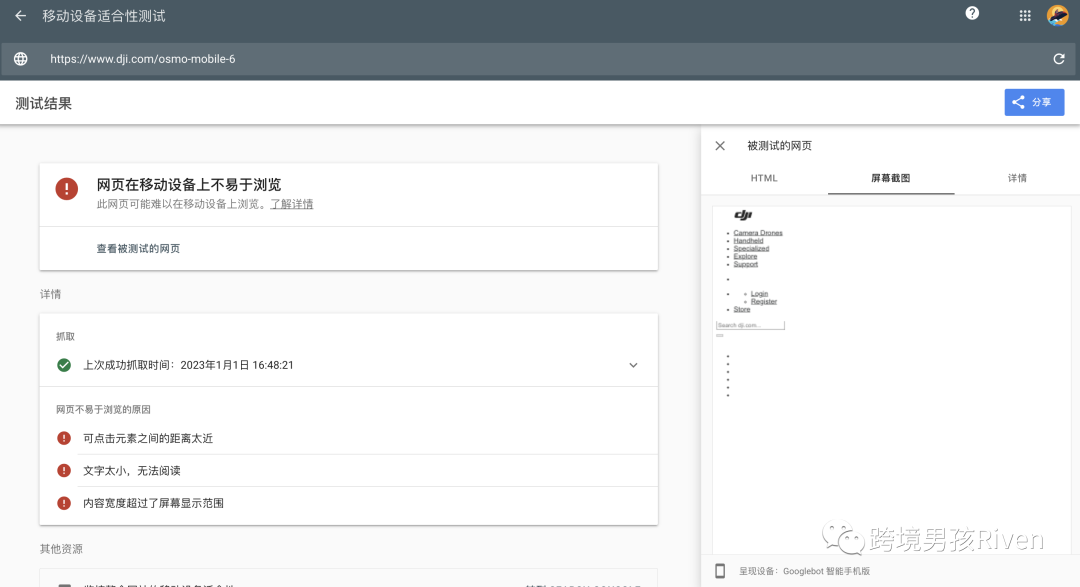This screenshot has height=587, width=1080.
Task: Close the 被测试的网页 side panel
Action: point(720,146)
